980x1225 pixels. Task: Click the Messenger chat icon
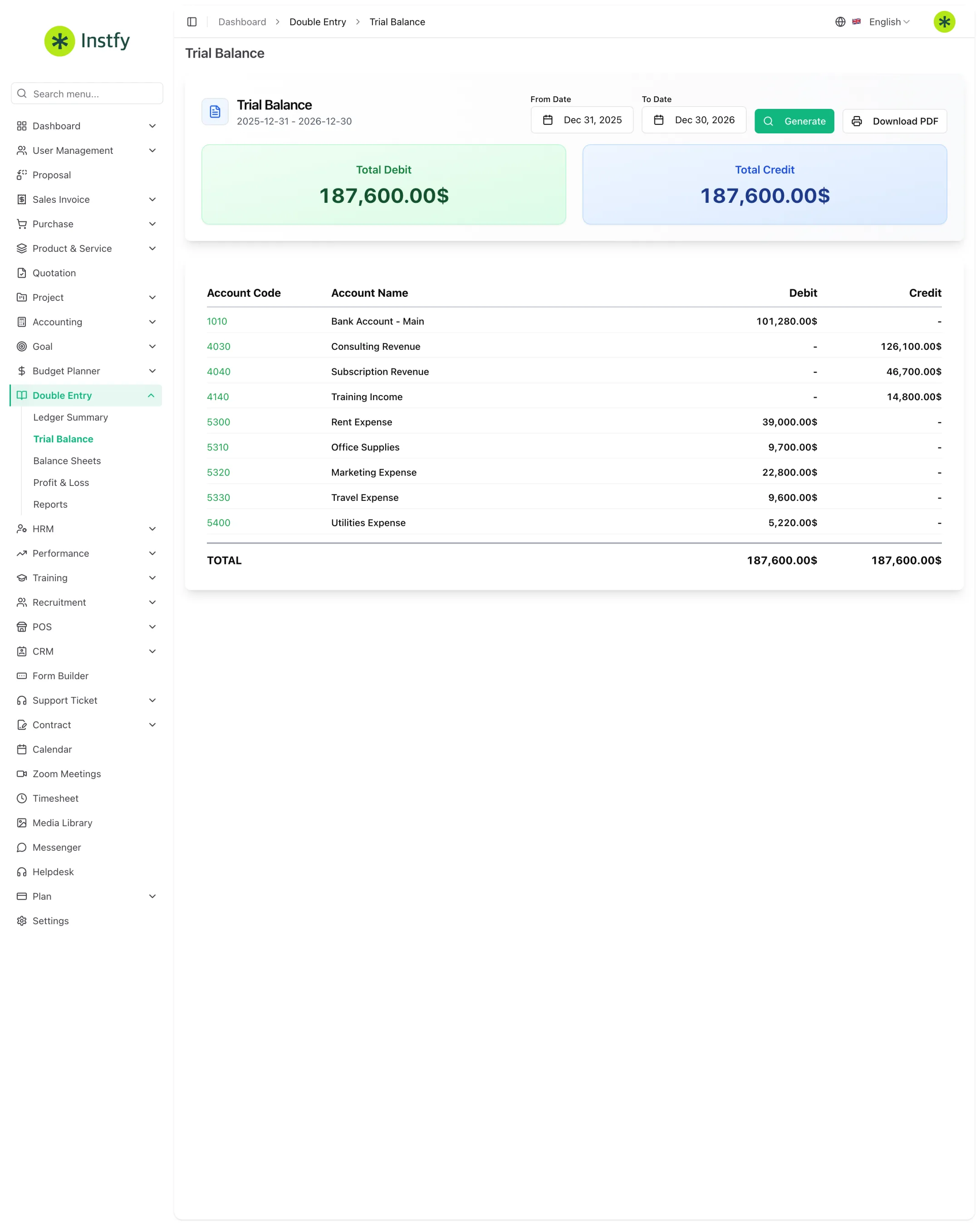(x=22, y=847)
